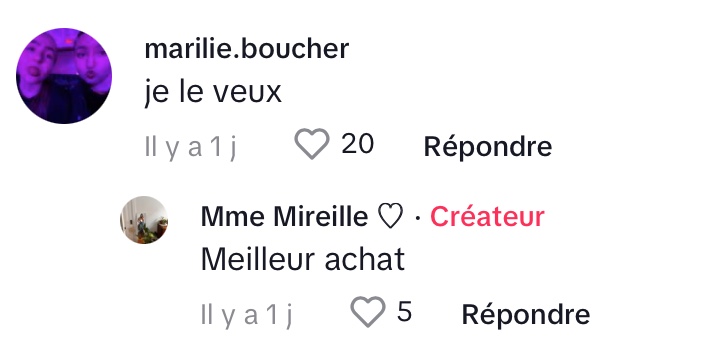The image size is (706, 364).
Task: Open Mme Mireille's small profile avatar
Action: click(x=144, y=220)
